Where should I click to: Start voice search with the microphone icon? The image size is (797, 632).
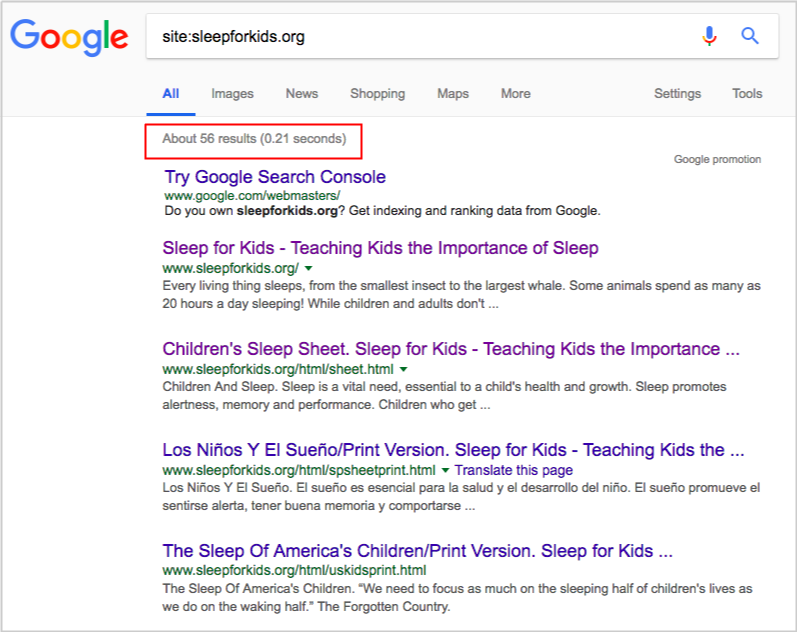pyautogui.click(x=710, y=36)
